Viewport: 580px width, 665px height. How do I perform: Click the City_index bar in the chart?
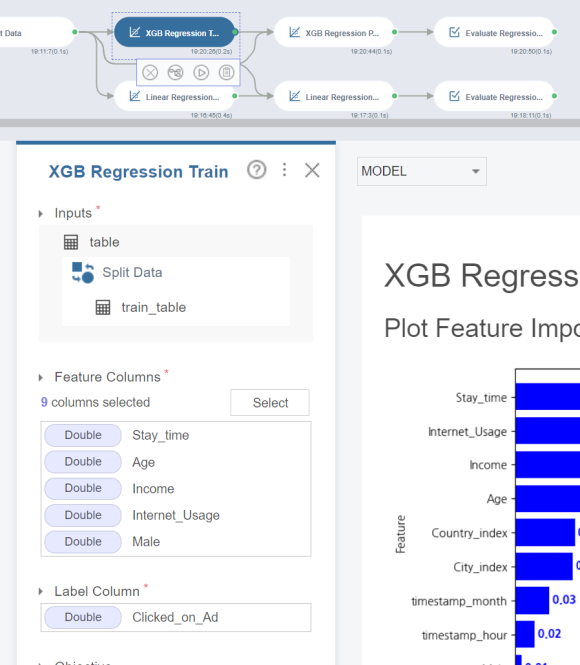(x=544, y=567)
